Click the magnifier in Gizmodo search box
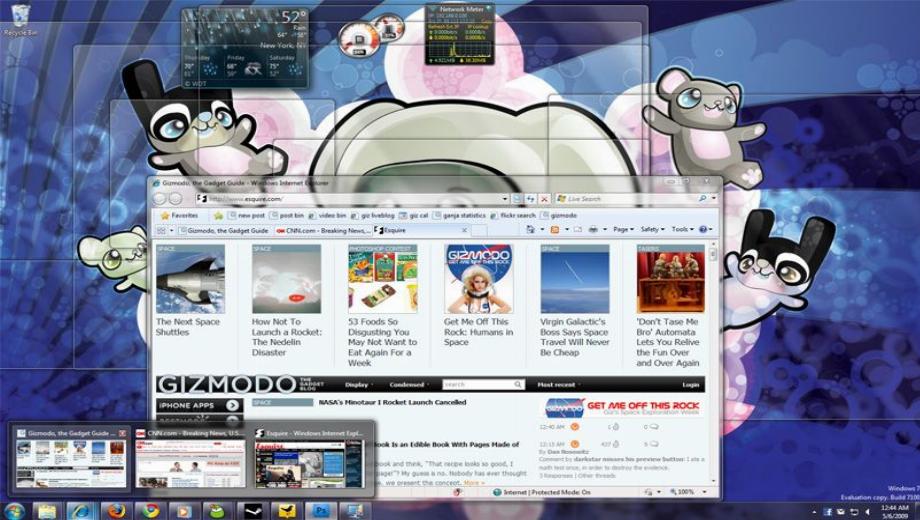920x520 pixels. 518,384
